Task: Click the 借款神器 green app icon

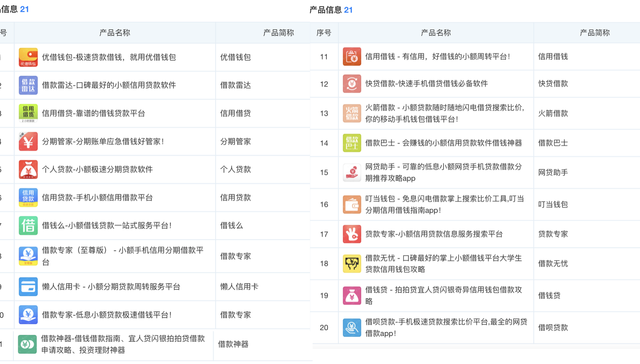Action: 27,344
